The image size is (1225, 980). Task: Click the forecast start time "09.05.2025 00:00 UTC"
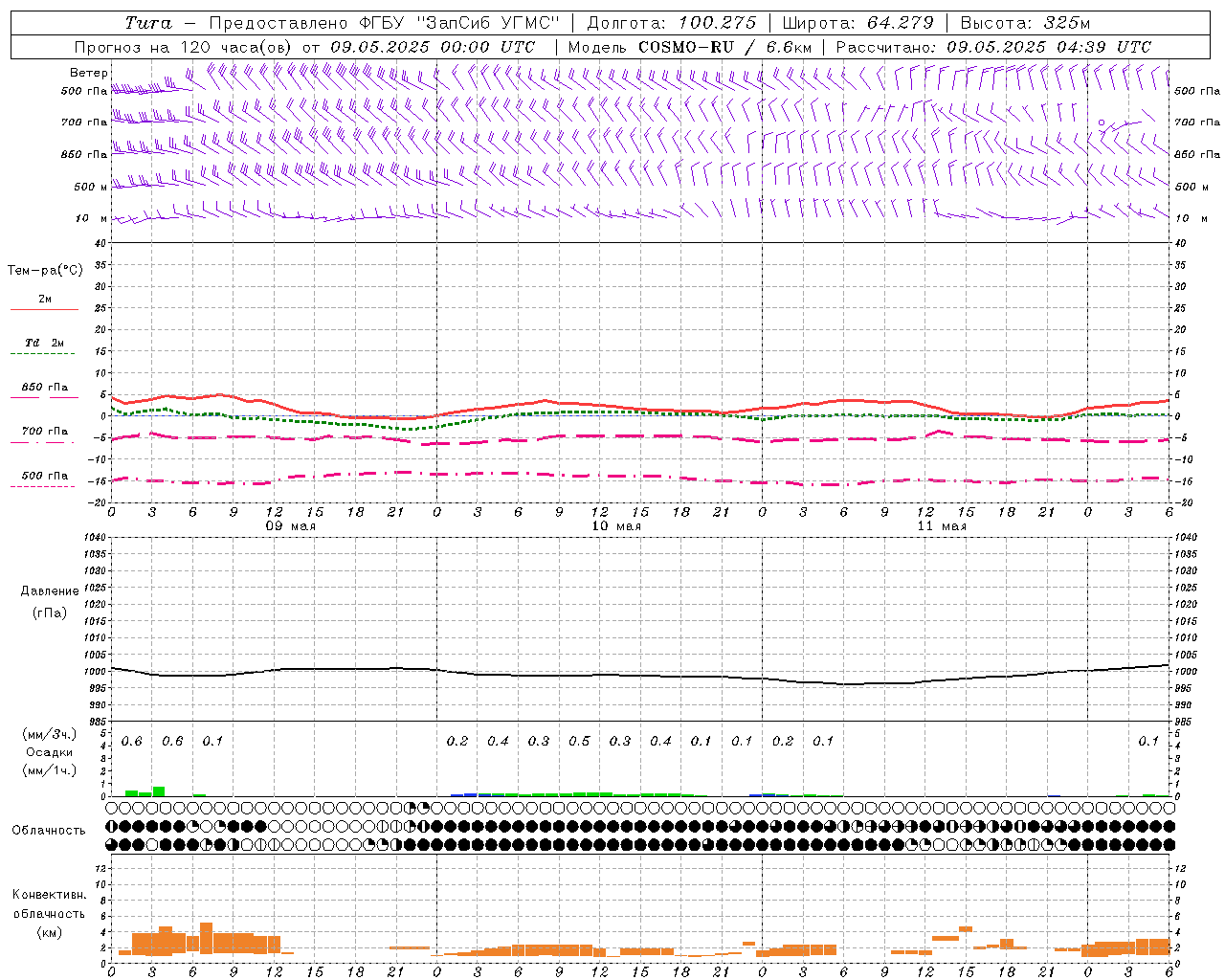pos(433,47)
